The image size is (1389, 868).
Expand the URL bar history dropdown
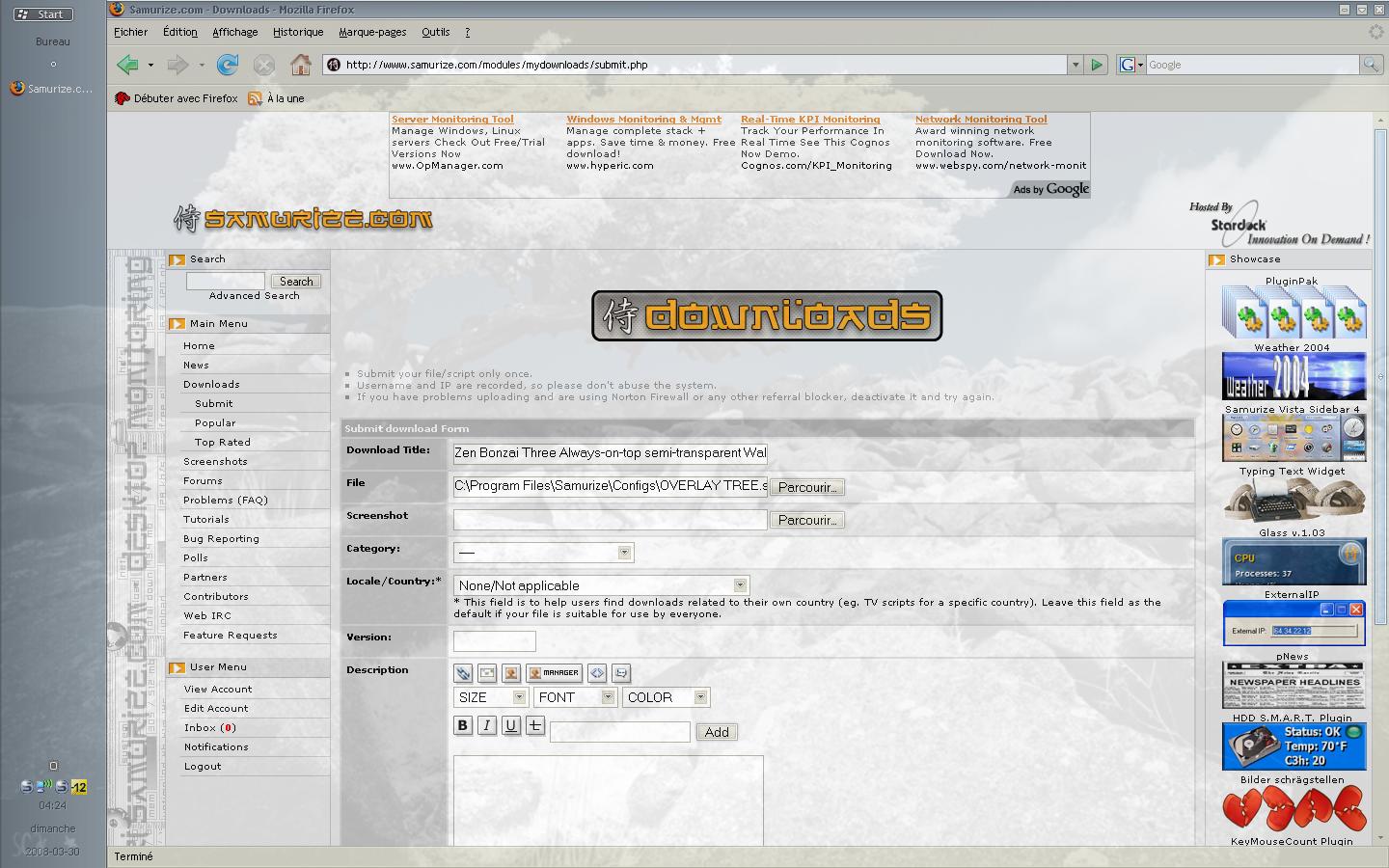1075,65
